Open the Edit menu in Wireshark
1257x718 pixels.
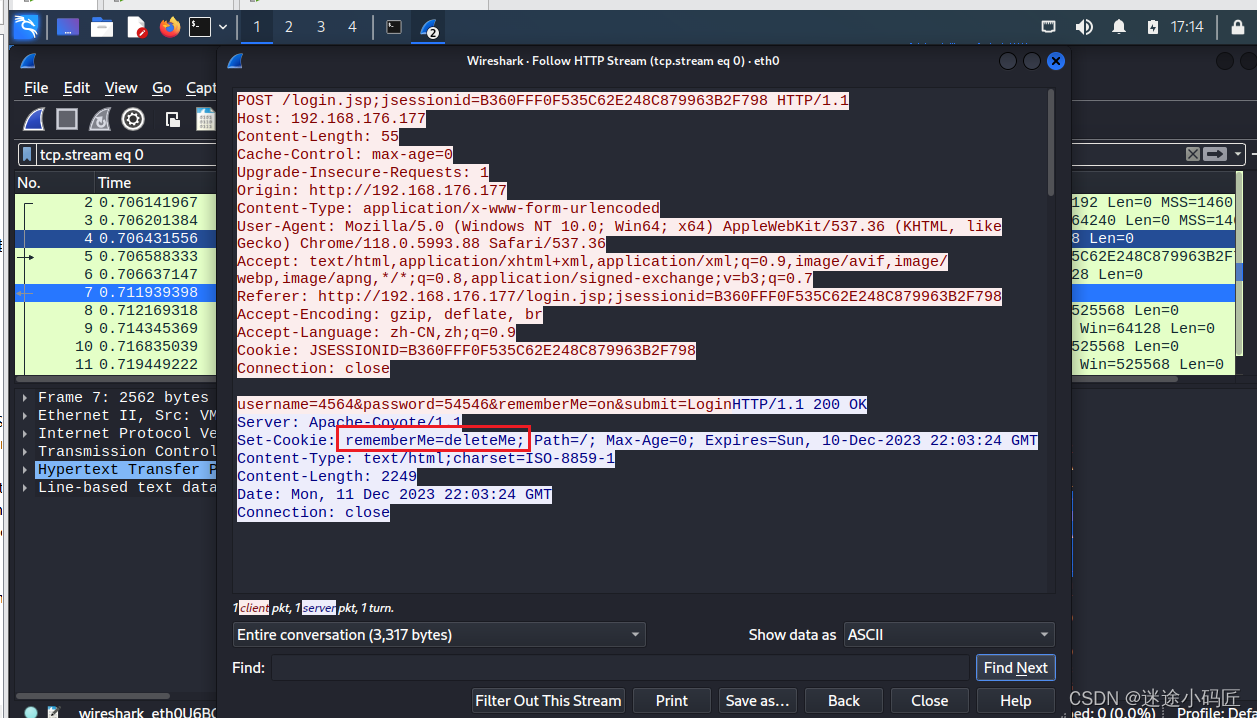click(77, 88)
